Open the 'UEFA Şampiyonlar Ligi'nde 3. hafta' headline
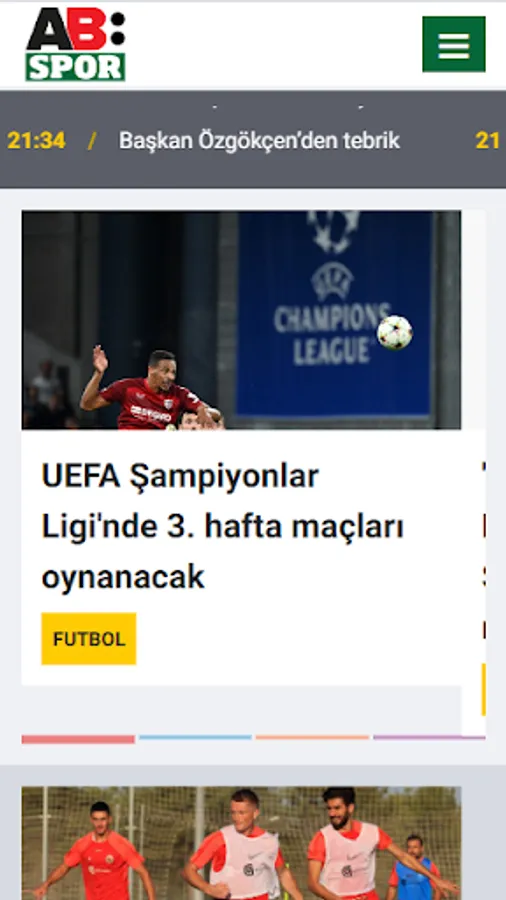The width and height of the screenshot is (506, 900). pos(223,526)
